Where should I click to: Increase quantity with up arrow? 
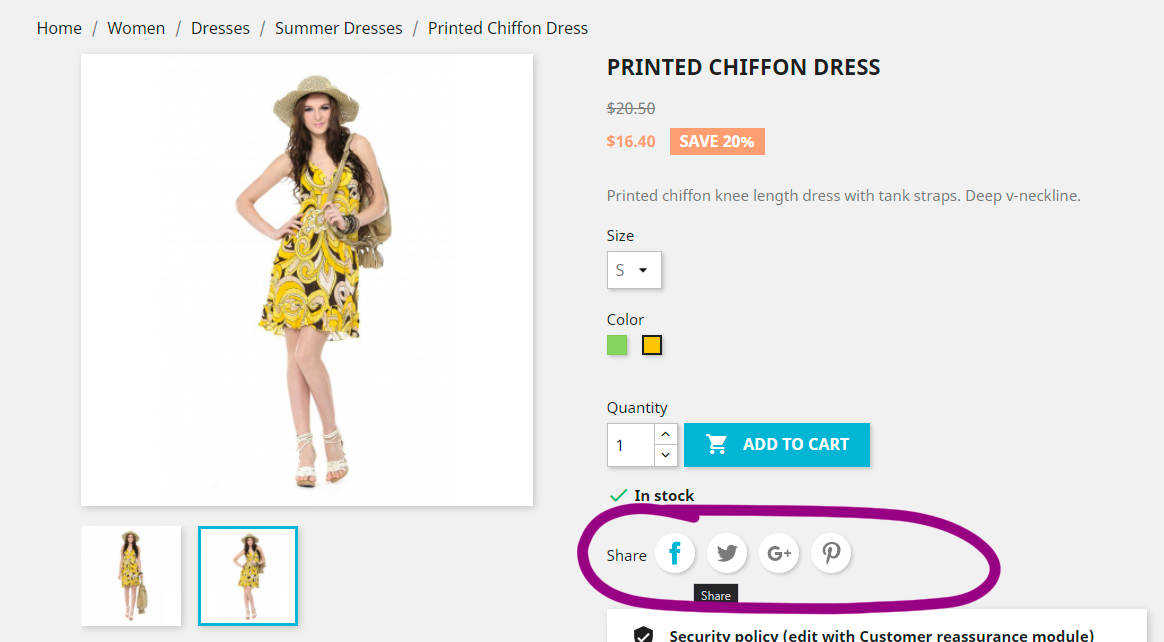tap(666, 434)
